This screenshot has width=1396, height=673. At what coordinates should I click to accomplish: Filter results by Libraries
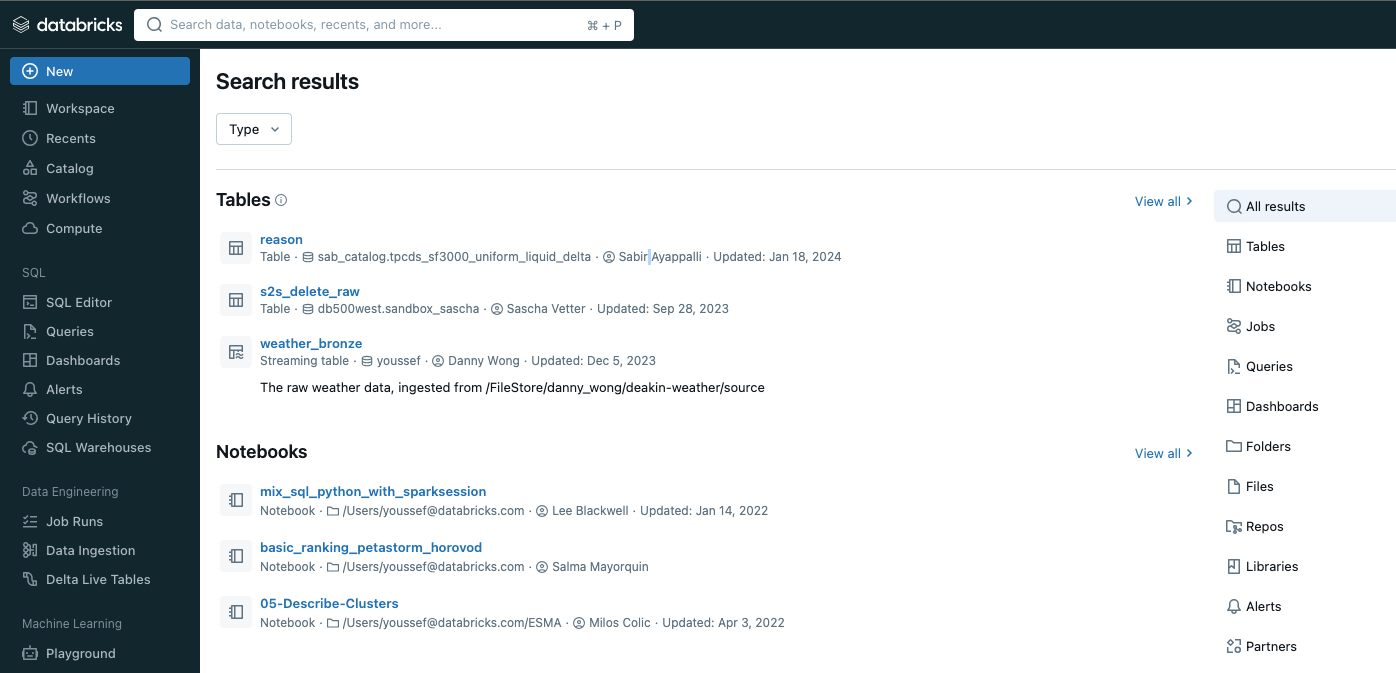(x=1304, y=566)
